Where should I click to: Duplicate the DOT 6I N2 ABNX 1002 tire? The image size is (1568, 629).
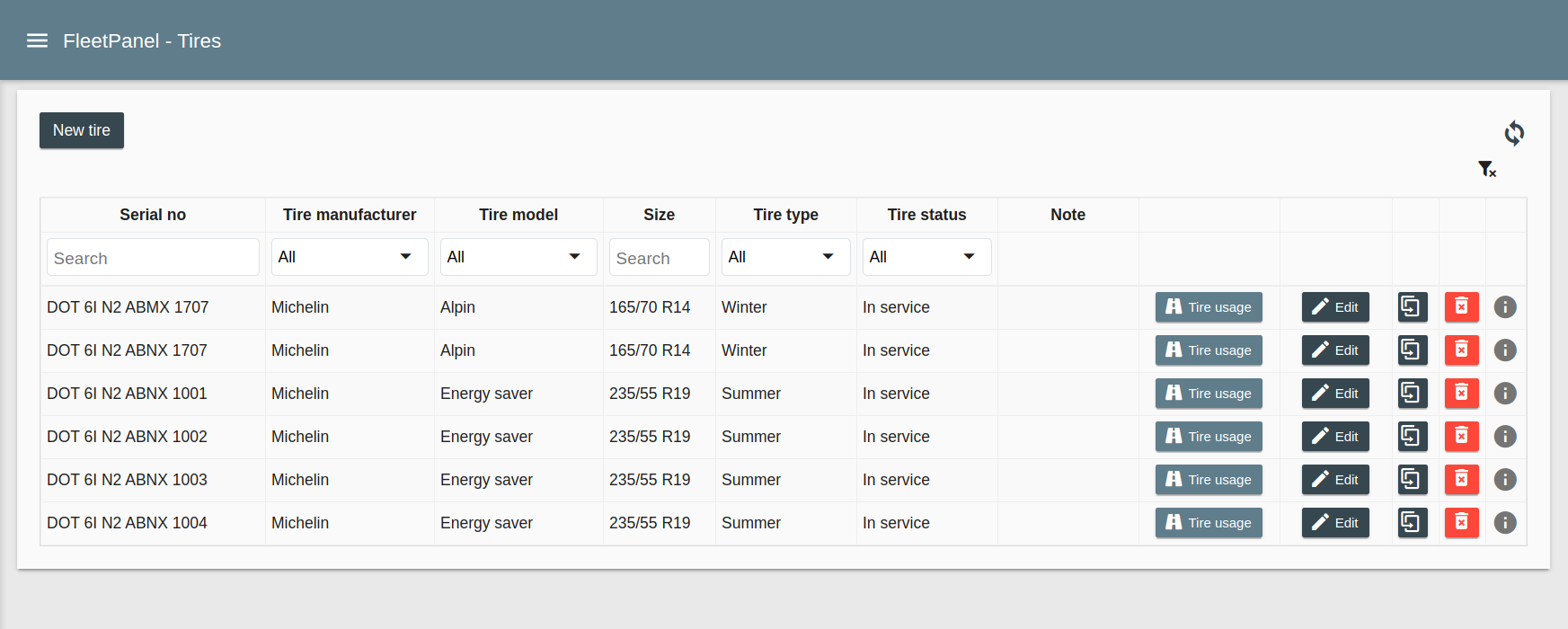[x=1412, y=437]
